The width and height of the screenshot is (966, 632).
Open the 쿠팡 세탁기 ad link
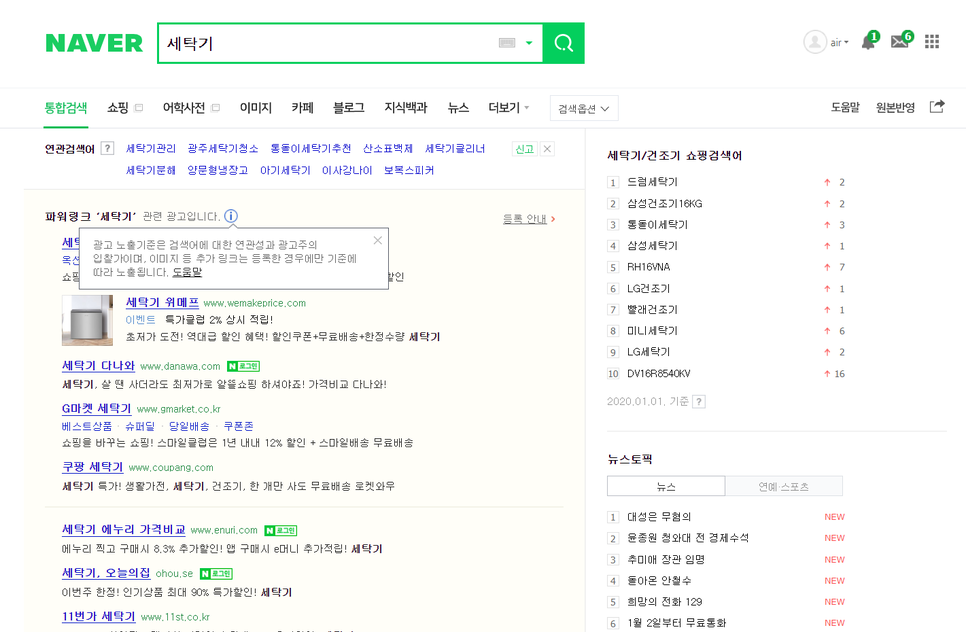(x=92, y=467)
